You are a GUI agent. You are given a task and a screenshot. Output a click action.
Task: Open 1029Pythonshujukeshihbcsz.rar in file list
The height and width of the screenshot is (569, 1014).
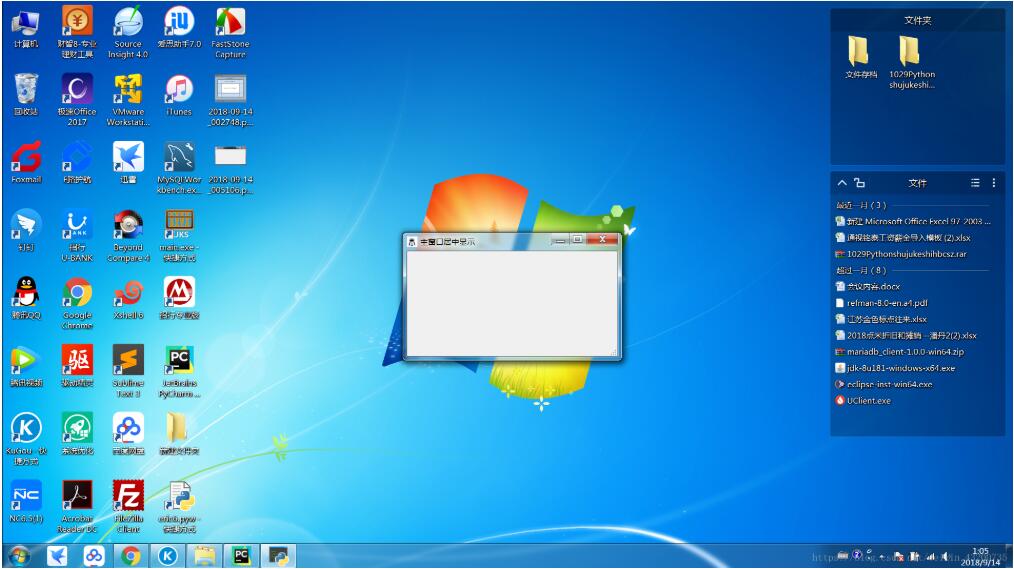[901, 254]
